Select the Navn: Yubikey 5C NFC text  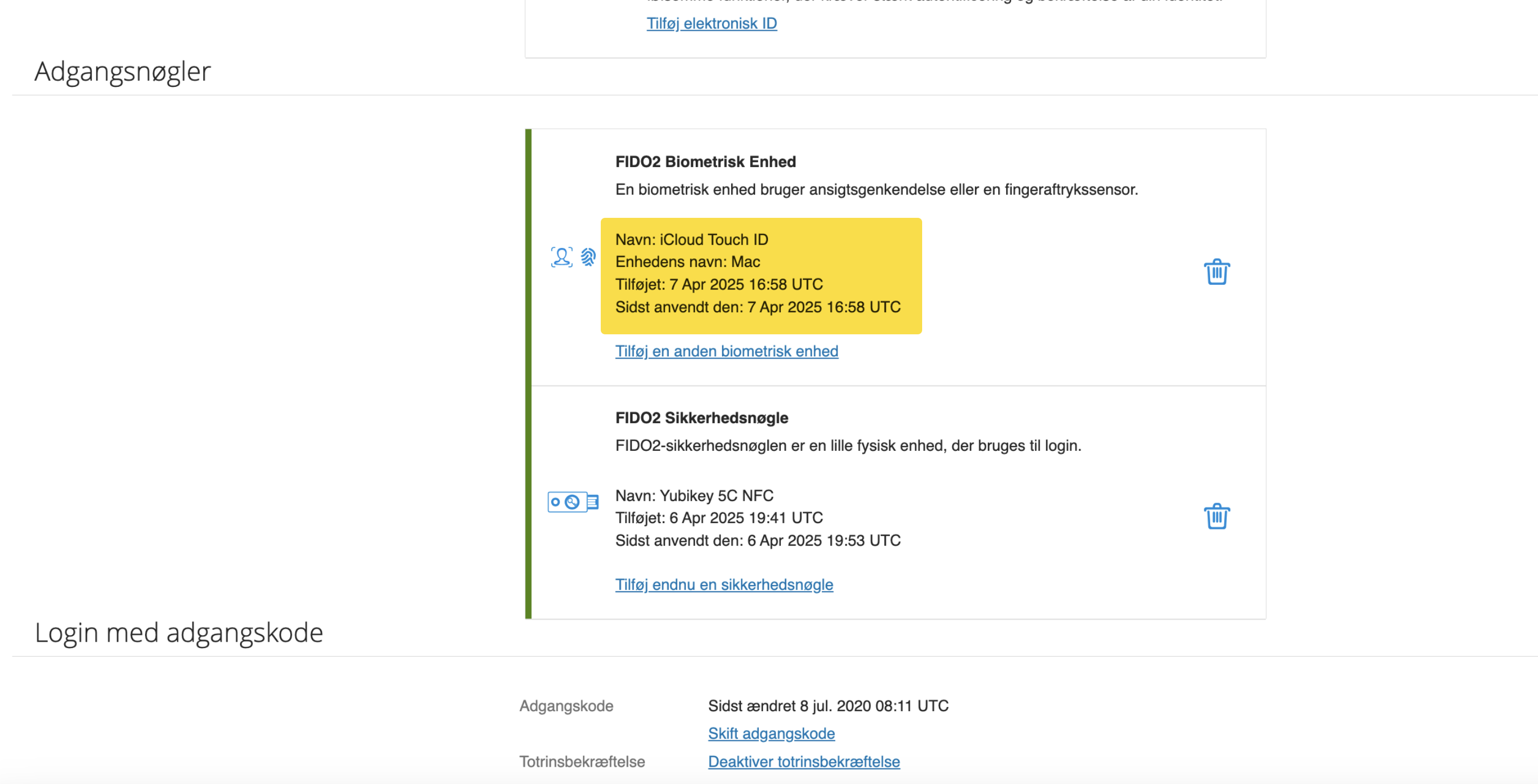click(x=695, y=495)
